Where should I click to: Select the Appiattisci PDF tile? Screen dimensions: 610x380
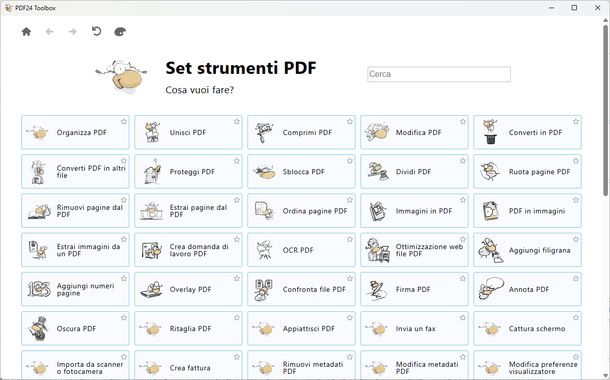(x=301, y=328)
